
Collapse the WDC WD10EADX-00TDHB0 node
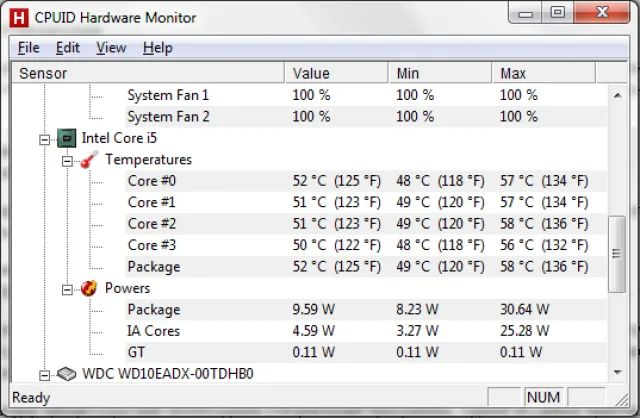[x=44, y=375]
